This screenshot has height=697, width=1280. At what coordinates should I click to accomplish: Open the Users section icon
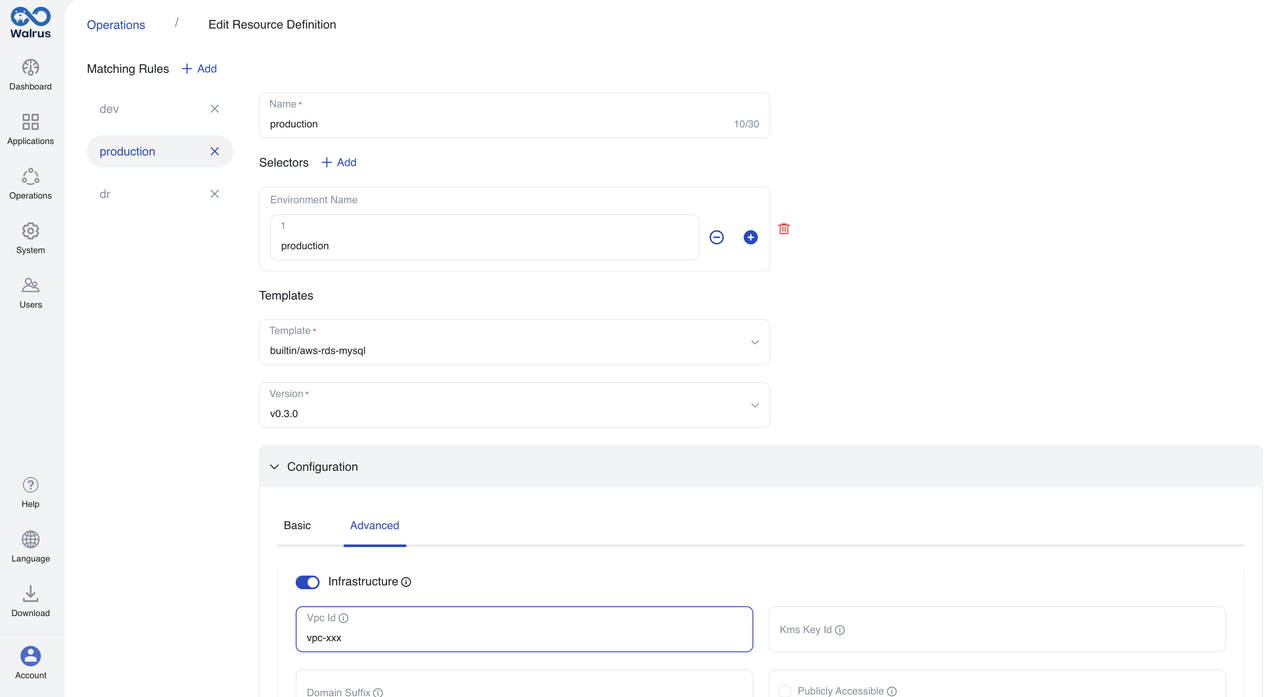click(x=31, y=286)
